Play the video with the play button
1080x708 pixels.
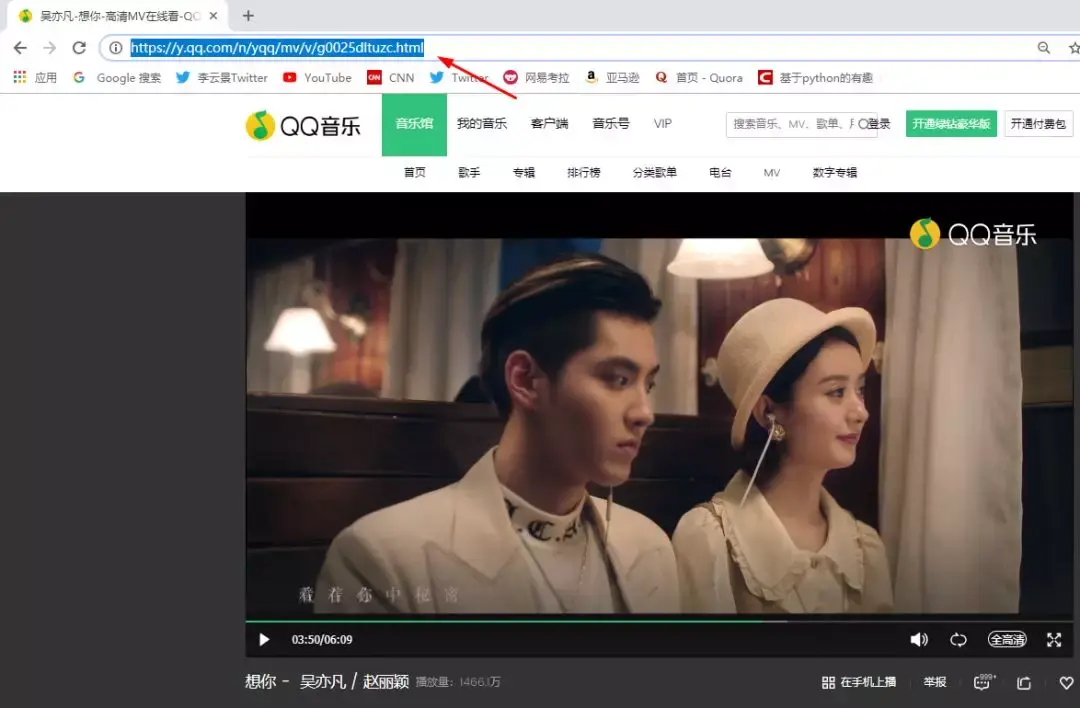point(263,640)
